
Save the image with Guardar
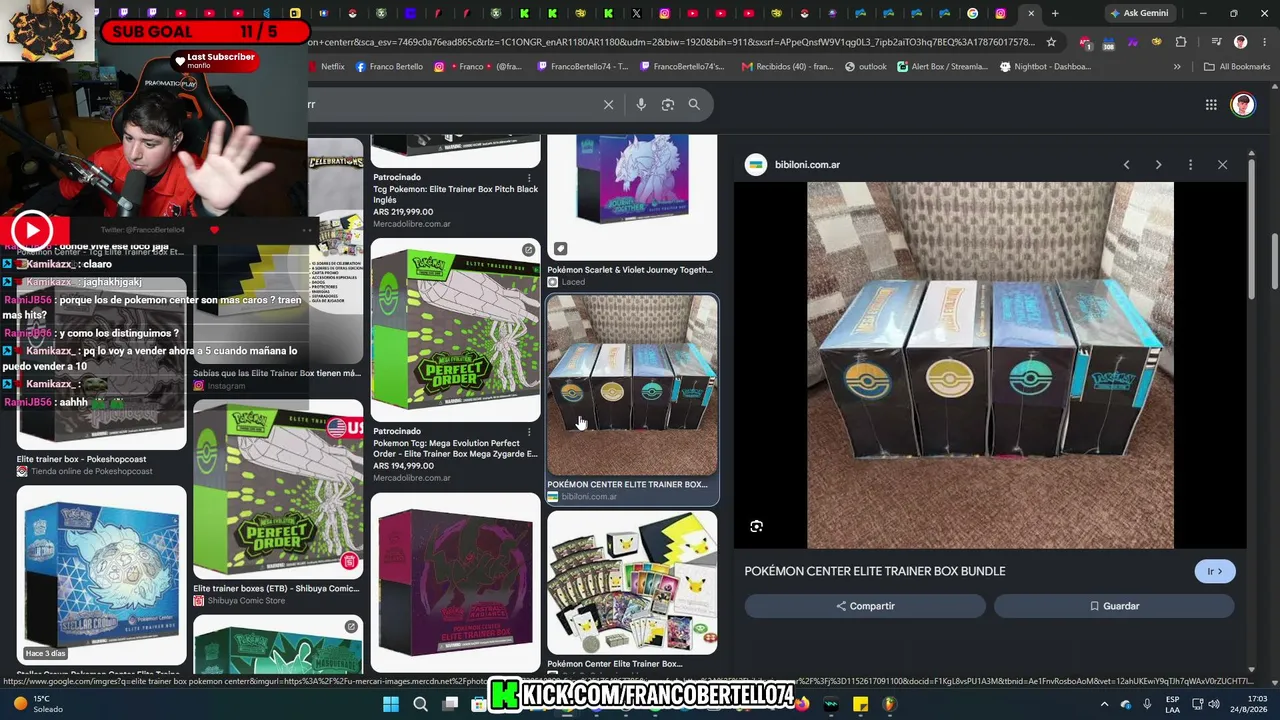pyautogui.click(x=1114, y=606)
